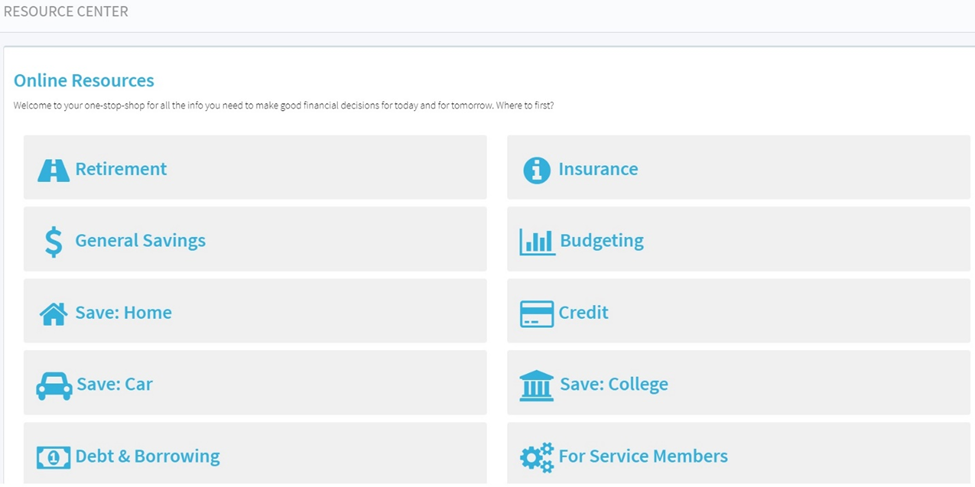The image size is (975, 487).
Task: Select the house icon for Save: Home
Action: [53, 313]
